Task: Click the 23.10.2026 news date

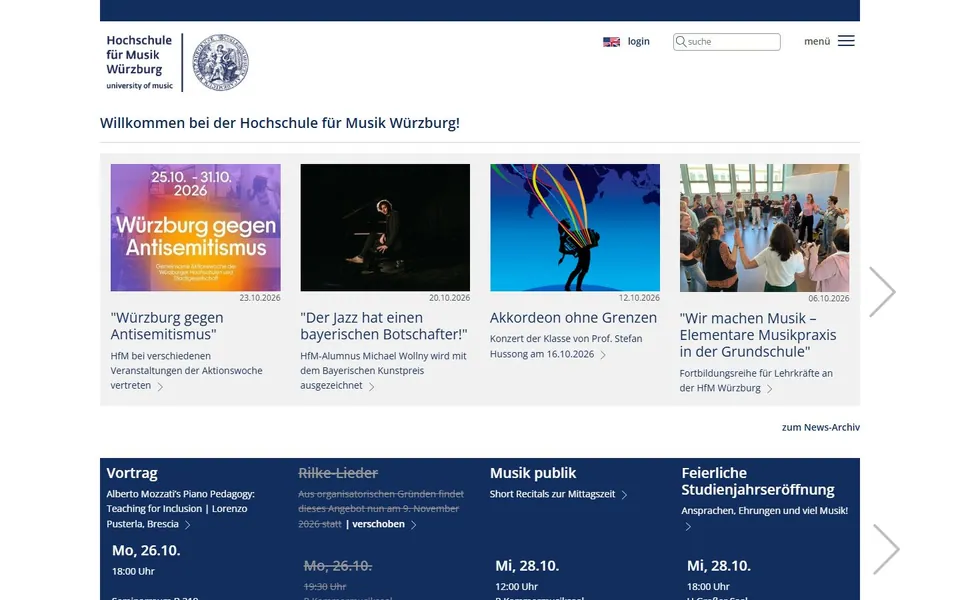Action: tap(260, 298)
